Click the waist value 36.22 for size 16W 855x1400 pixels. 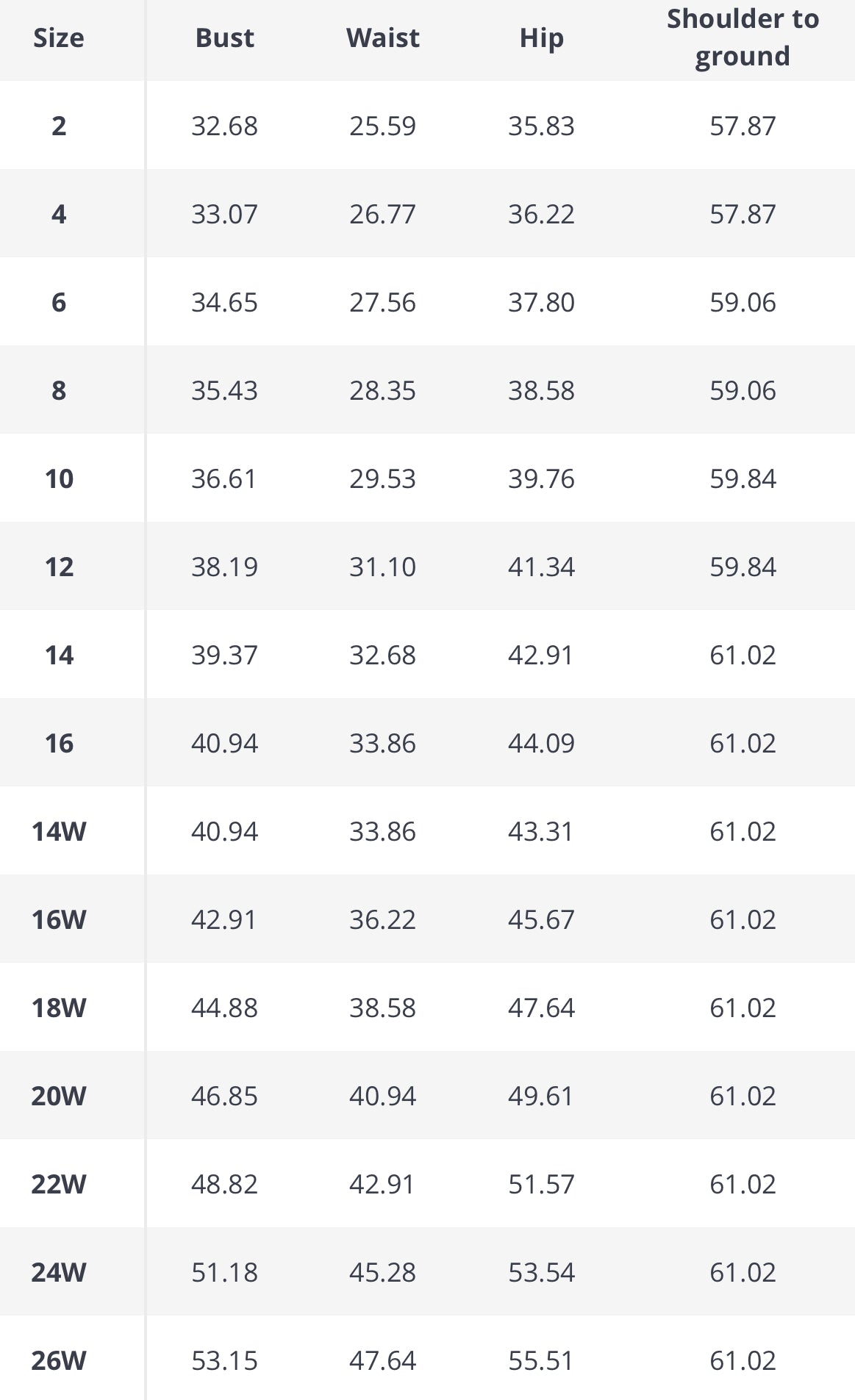pyautogui.click(x=382, y=919)
